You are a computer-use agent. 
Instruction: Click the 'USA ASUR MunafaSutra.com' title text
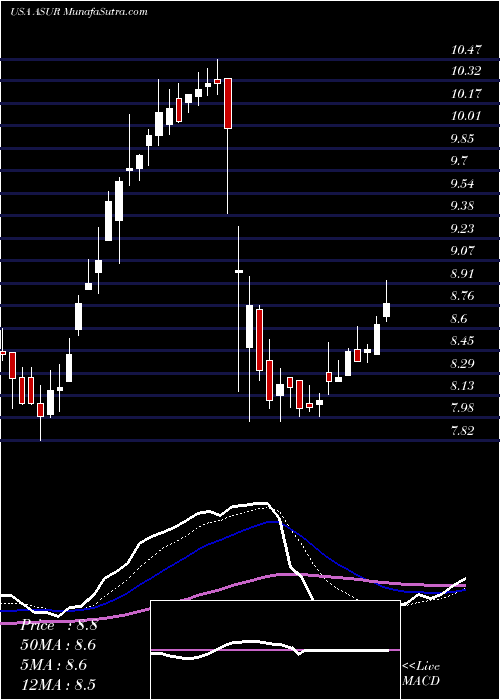click(x=79, y=11)
